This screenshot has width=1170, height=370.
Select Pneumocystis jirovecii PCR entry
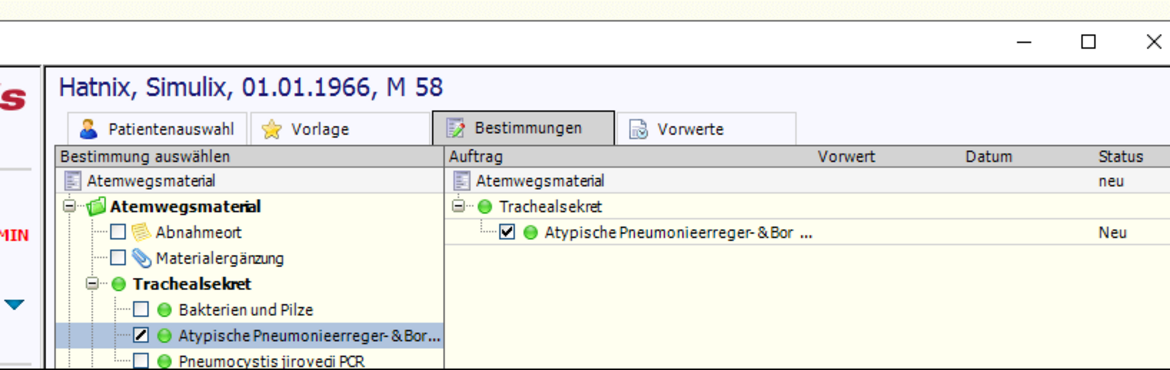[x=272, y=362]
